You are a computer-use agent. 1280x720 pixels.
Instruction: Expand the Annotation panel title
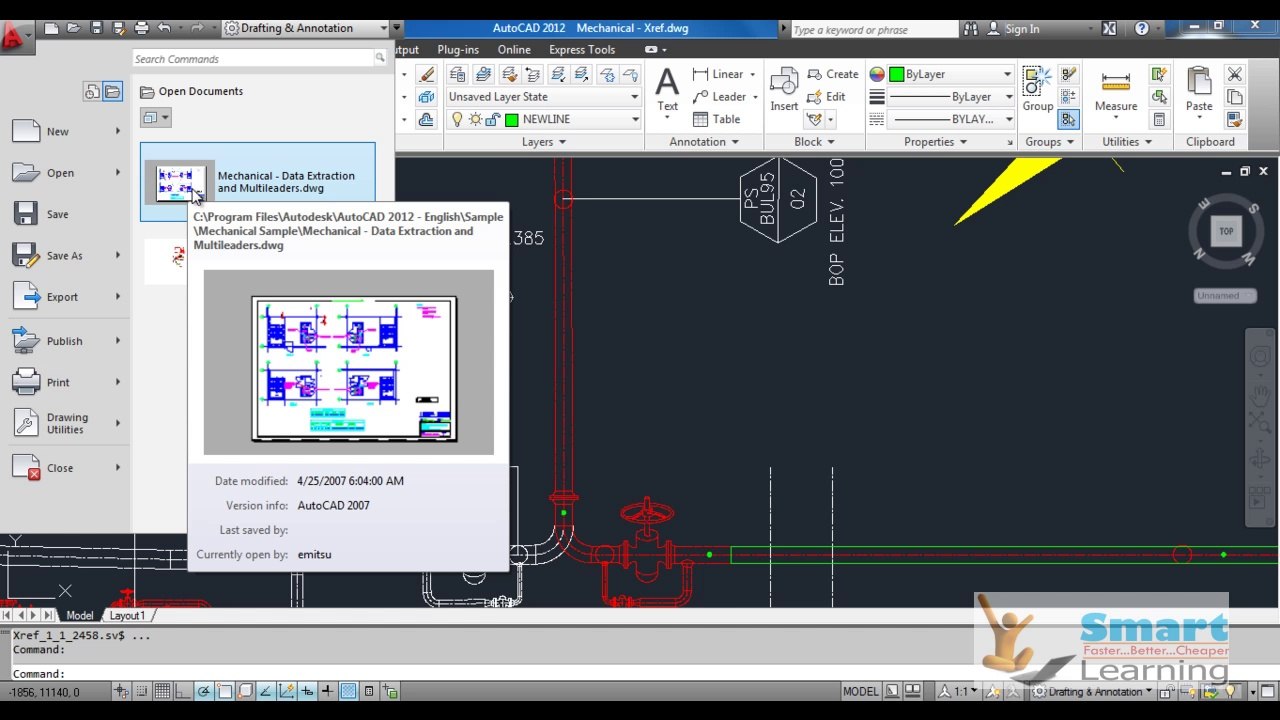tap(704, 142)
